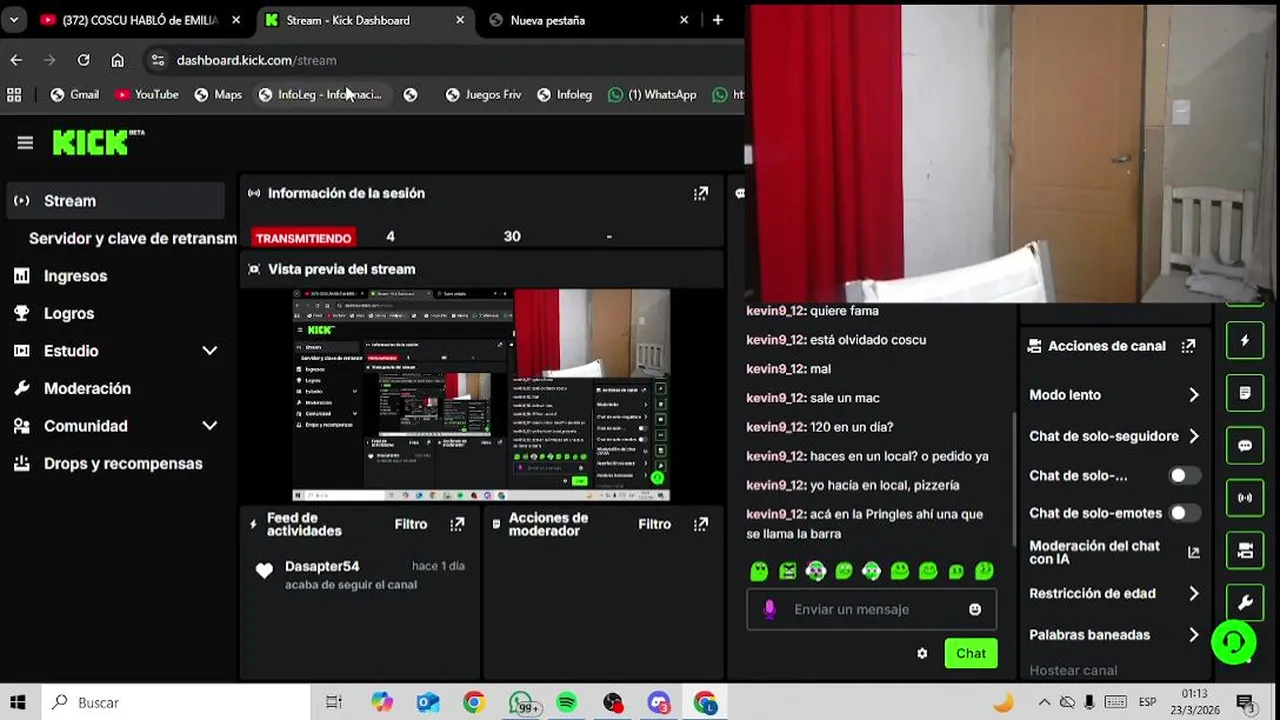Click the broadcast signal sidebar icon
1280x720 pixels.
(x=1245, y=497)
